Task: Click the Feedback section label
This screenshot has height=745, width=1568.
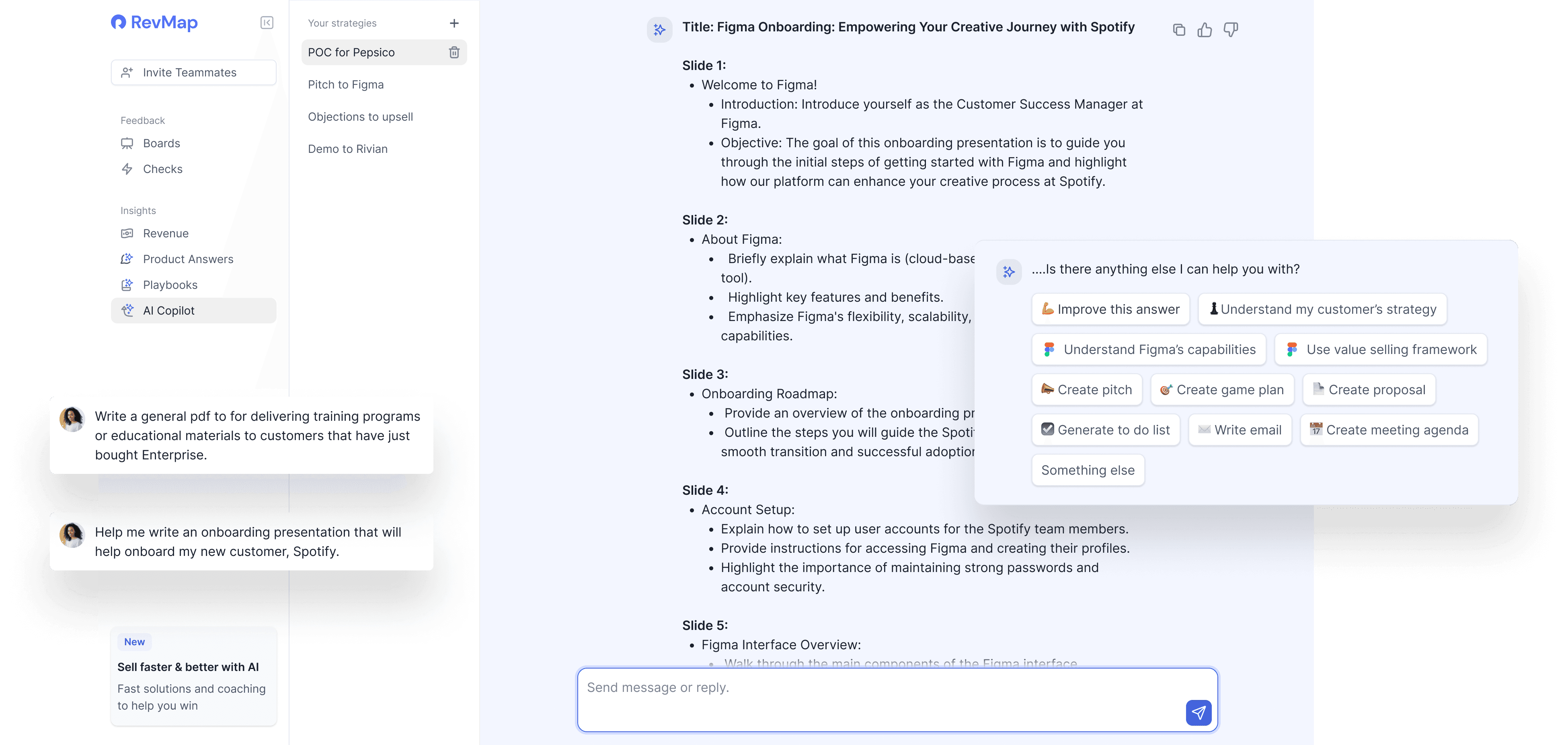Action: pos(142,121)
